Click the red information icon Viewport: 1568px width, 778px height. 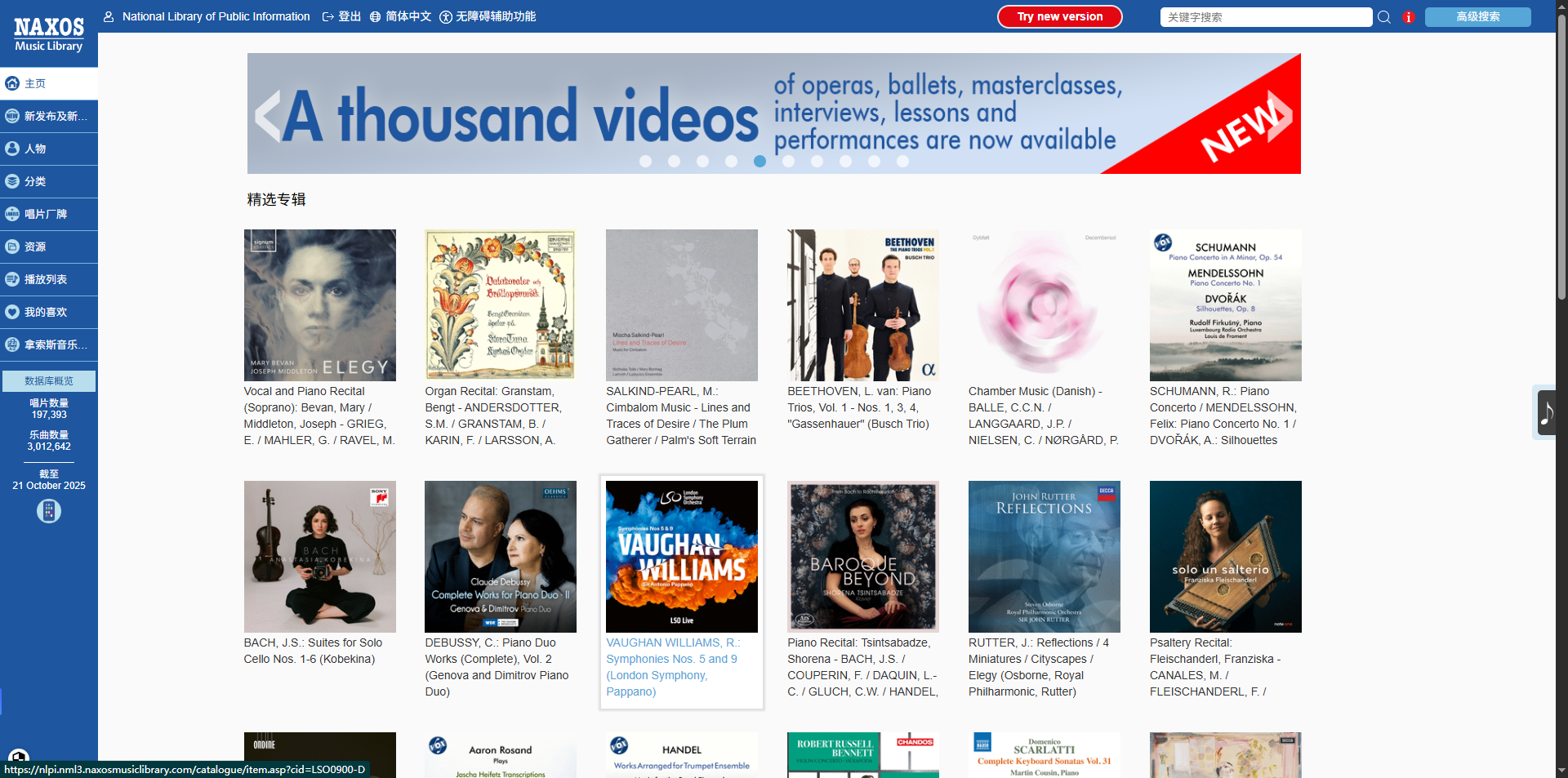pyautogui.click(x=1409, y=17)
